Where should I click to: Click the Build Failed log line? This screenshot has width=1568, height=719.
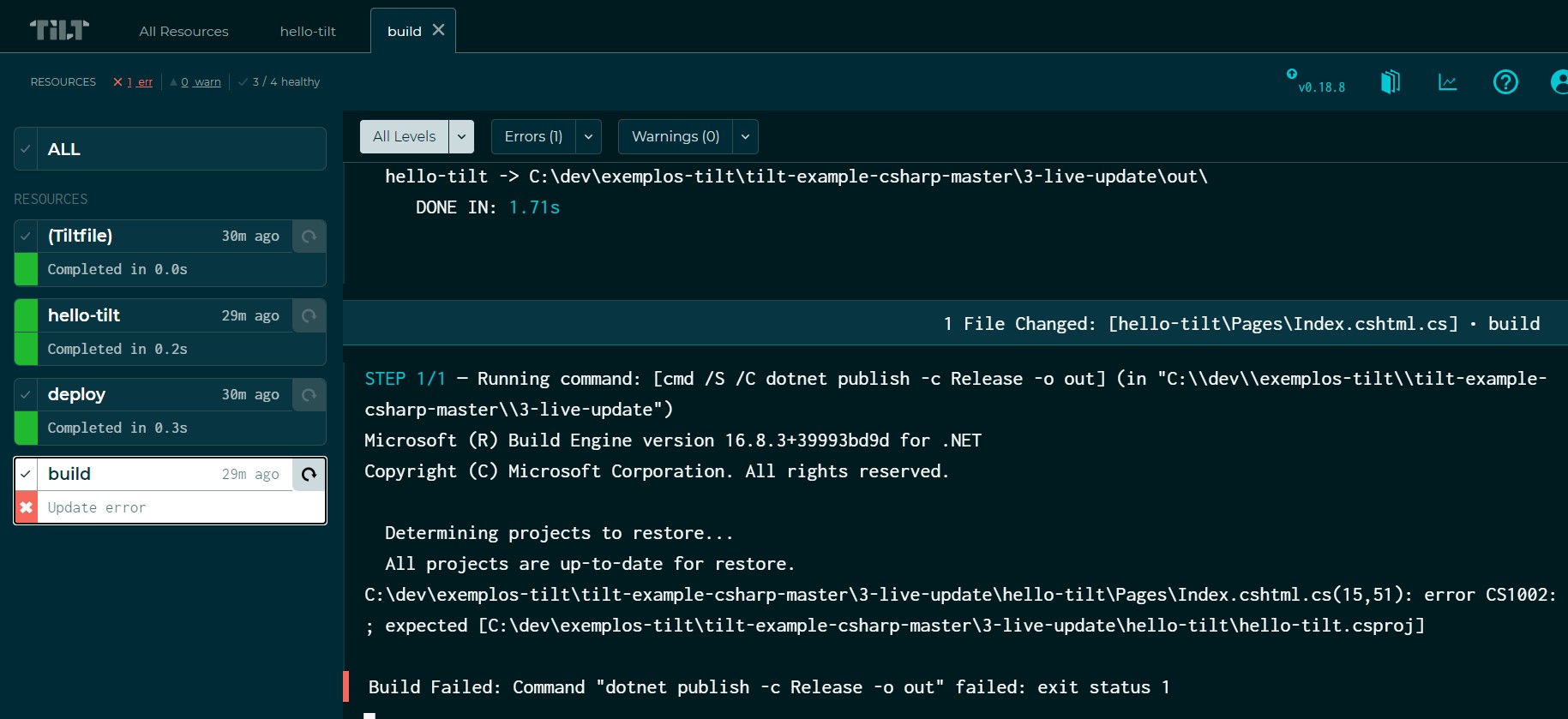coord(769,687)
